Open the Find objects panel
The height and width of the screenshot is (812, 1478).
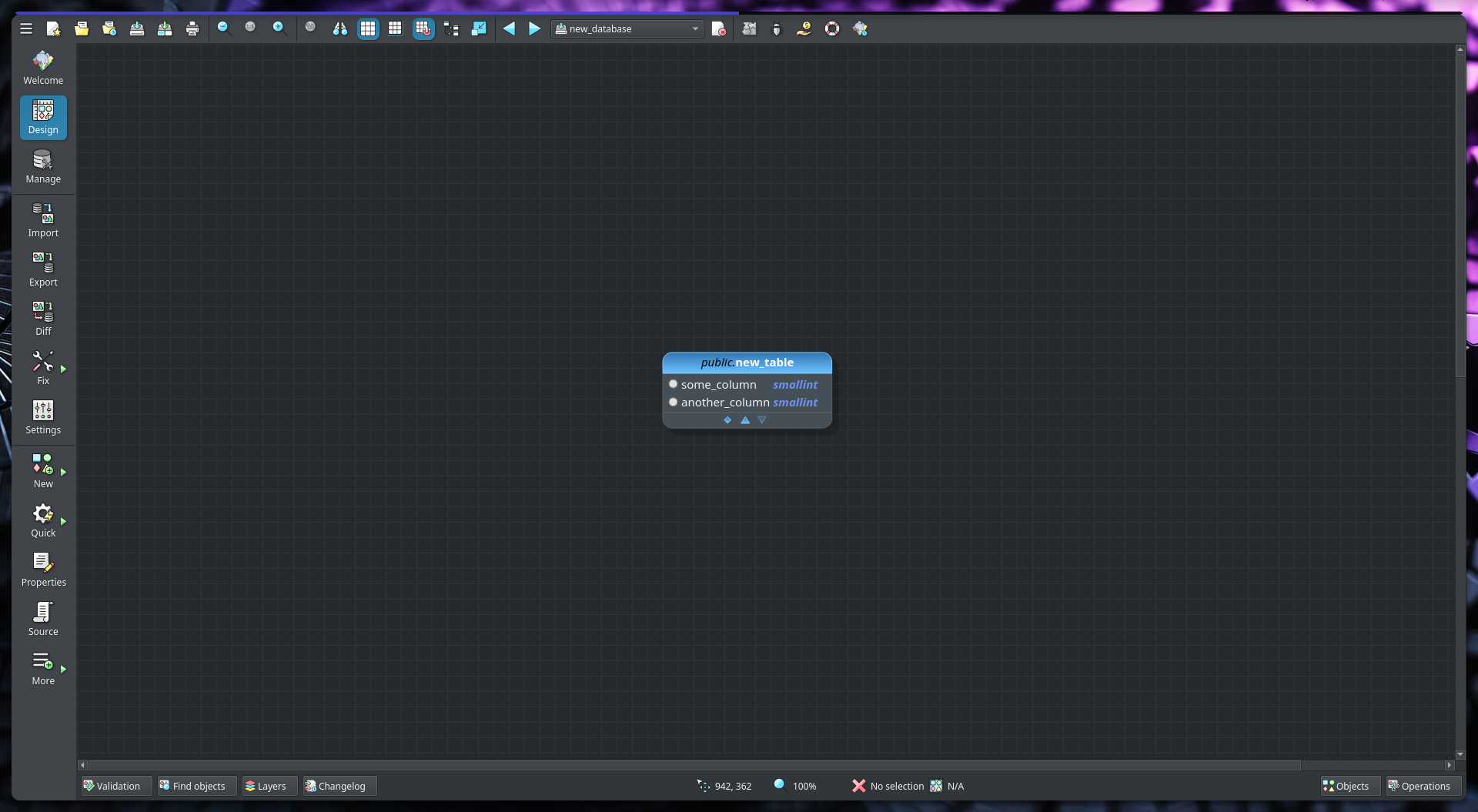(x=196, y=786)
